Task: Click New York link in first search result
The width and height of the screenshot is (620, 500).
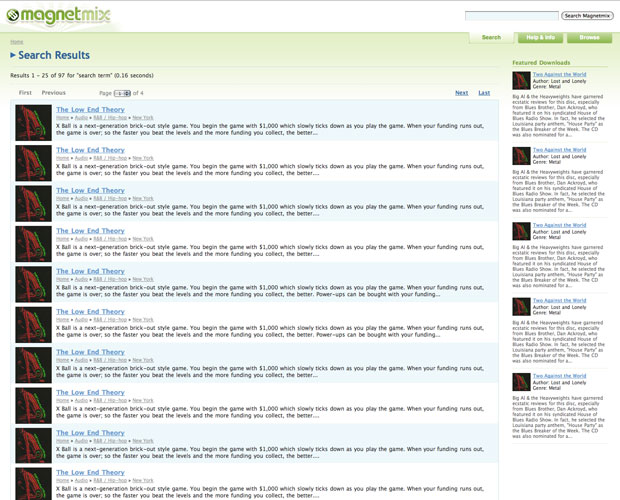Action: pos(143,118)
